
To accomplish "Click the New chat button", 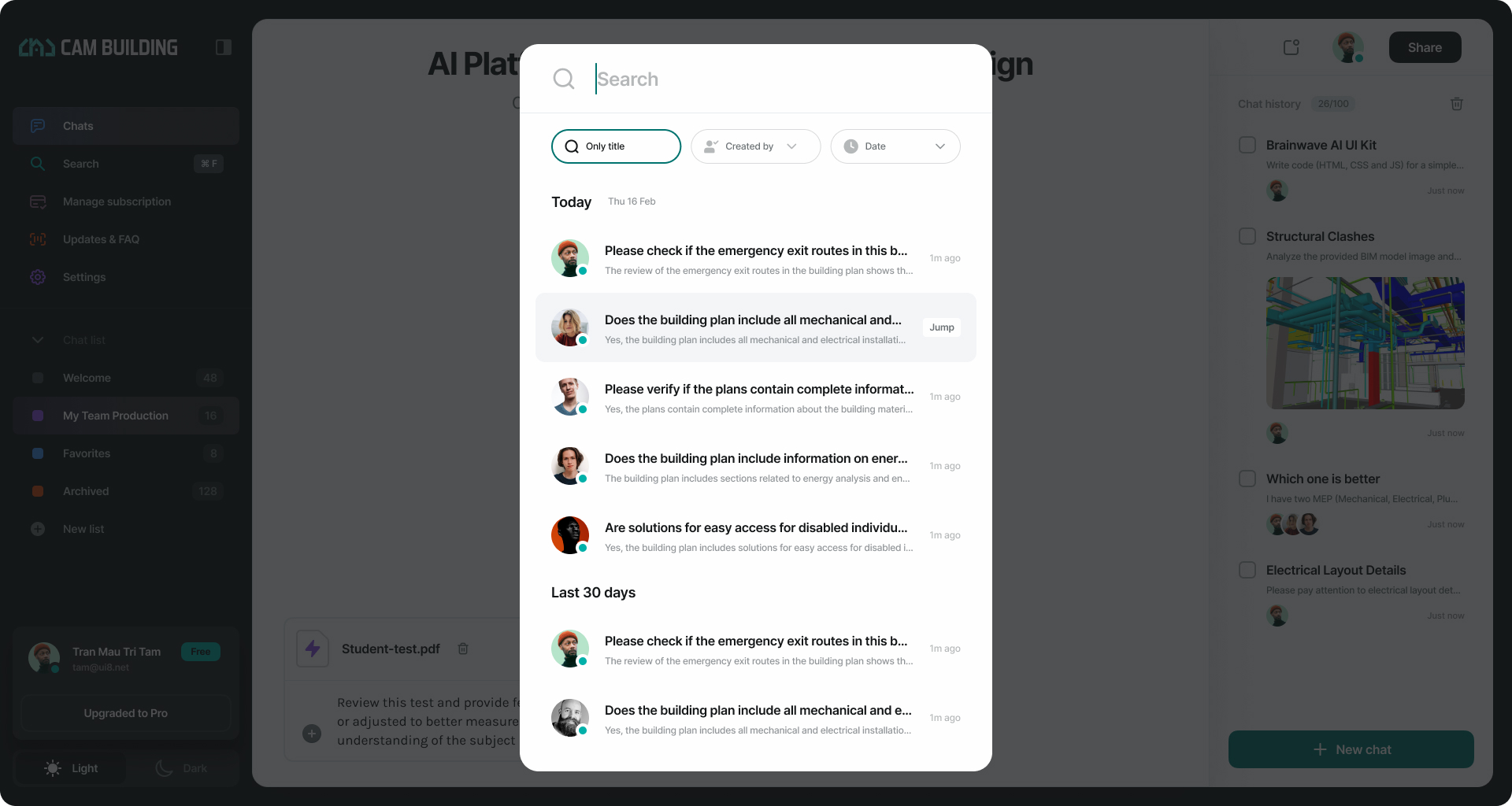I will click(x=1351, y=749).
